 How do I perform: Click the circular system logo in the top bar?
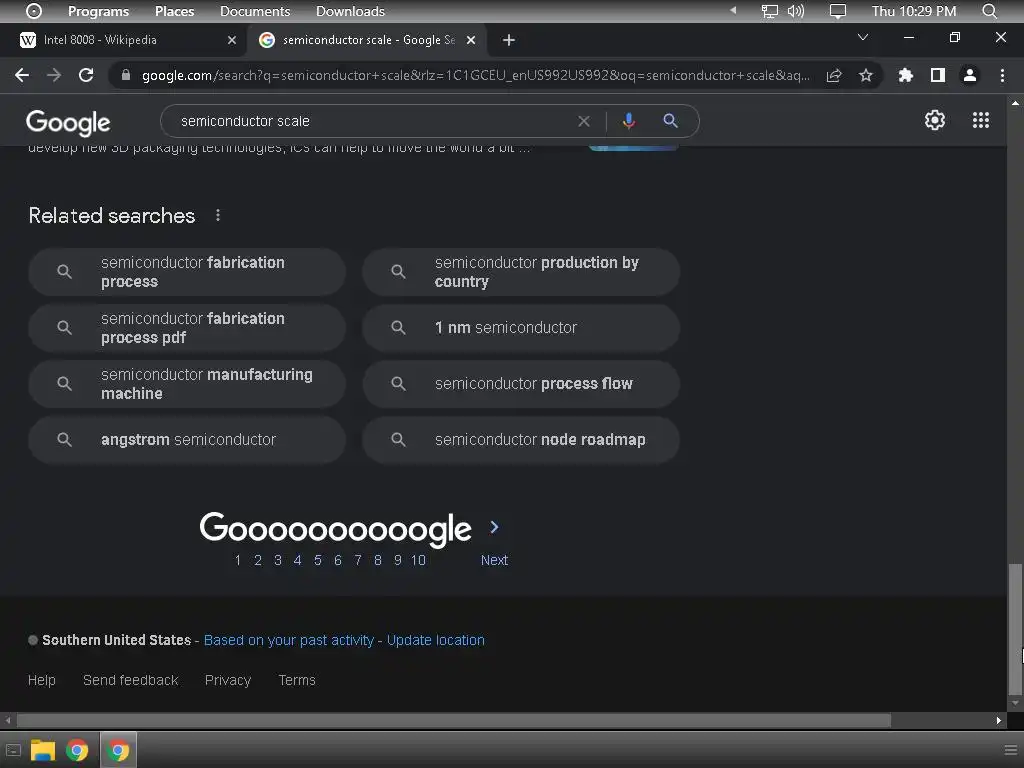pos(34,11)
